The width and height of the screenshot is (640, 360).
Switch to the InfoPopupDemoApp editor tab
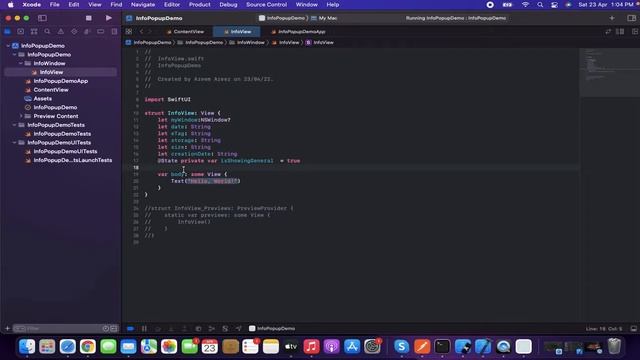298,31
